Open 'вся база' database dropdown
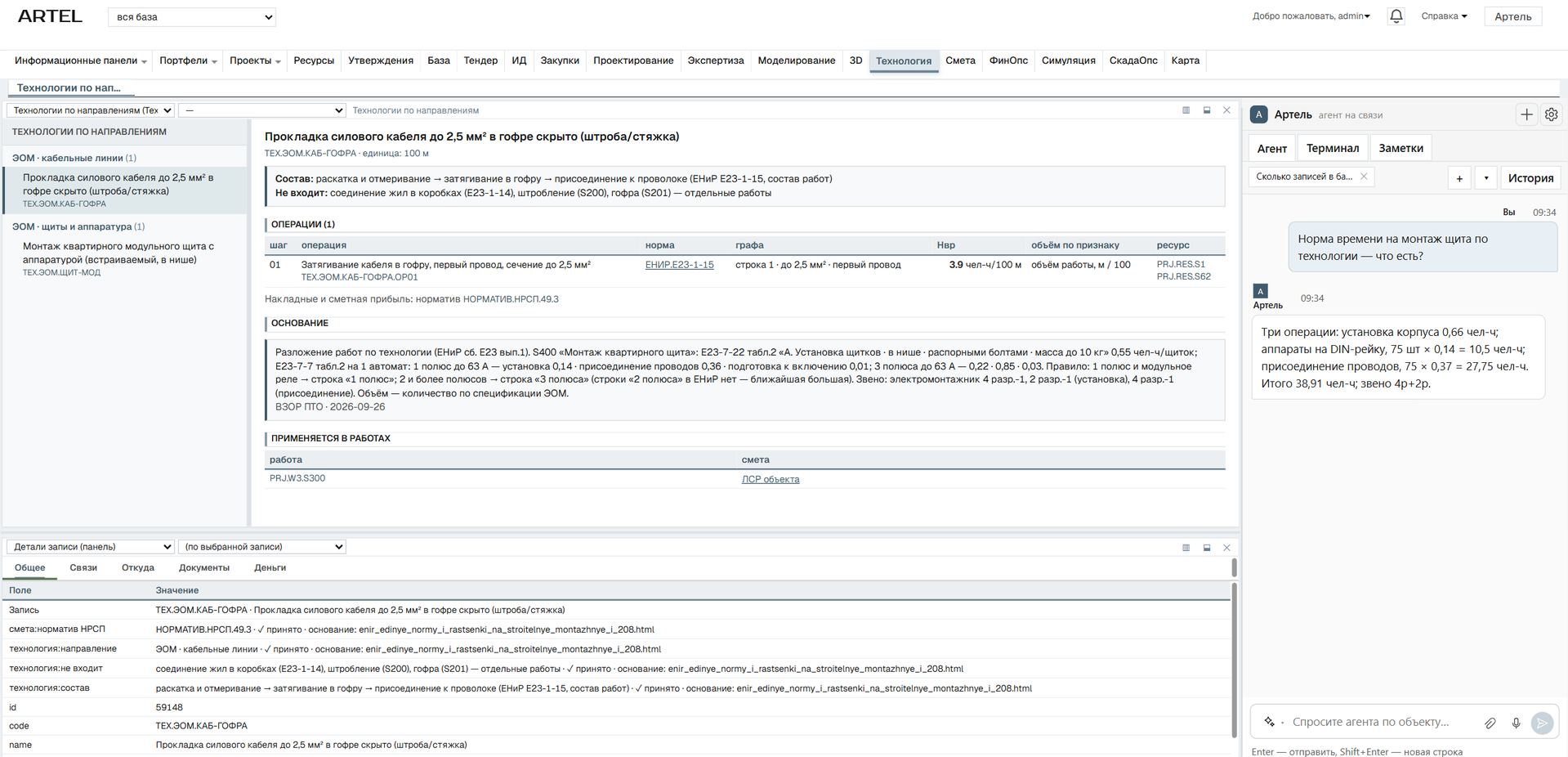1568x757 pixels. [192, 17]
